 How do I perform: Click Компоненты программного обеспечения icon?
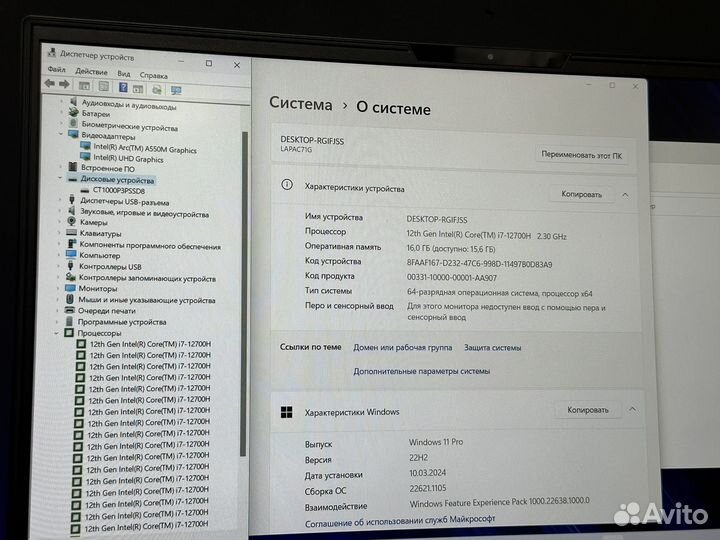pos(72,243)
